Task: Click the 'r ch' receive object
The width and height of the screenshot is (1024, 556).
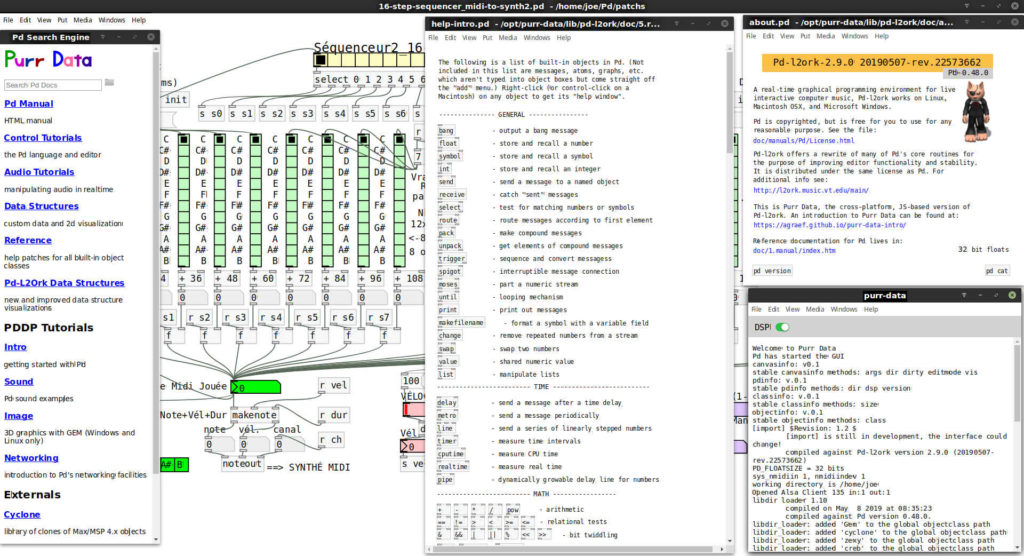Action: (x=331, y=440)
